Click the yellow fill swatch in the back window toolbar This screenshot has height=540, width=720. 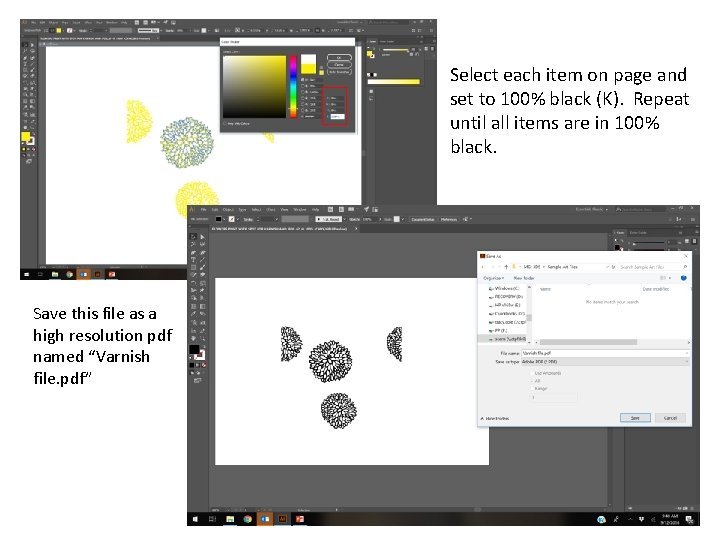point(25,136)
